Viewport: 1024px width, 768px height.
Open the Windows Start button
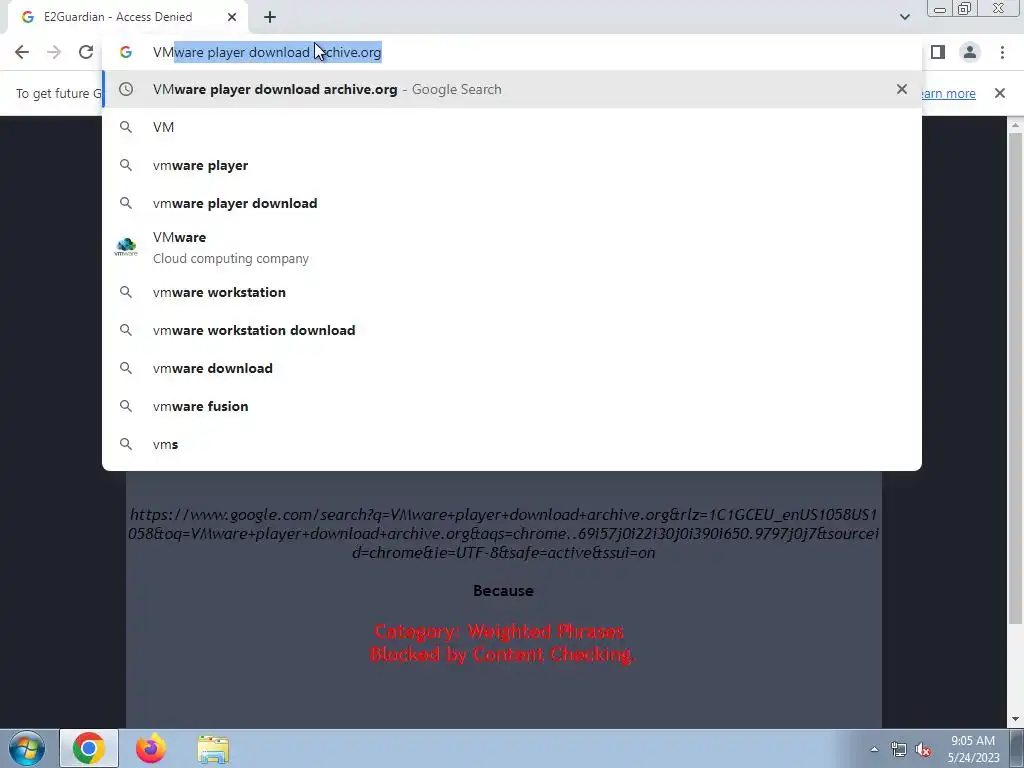tap(27, 748)
